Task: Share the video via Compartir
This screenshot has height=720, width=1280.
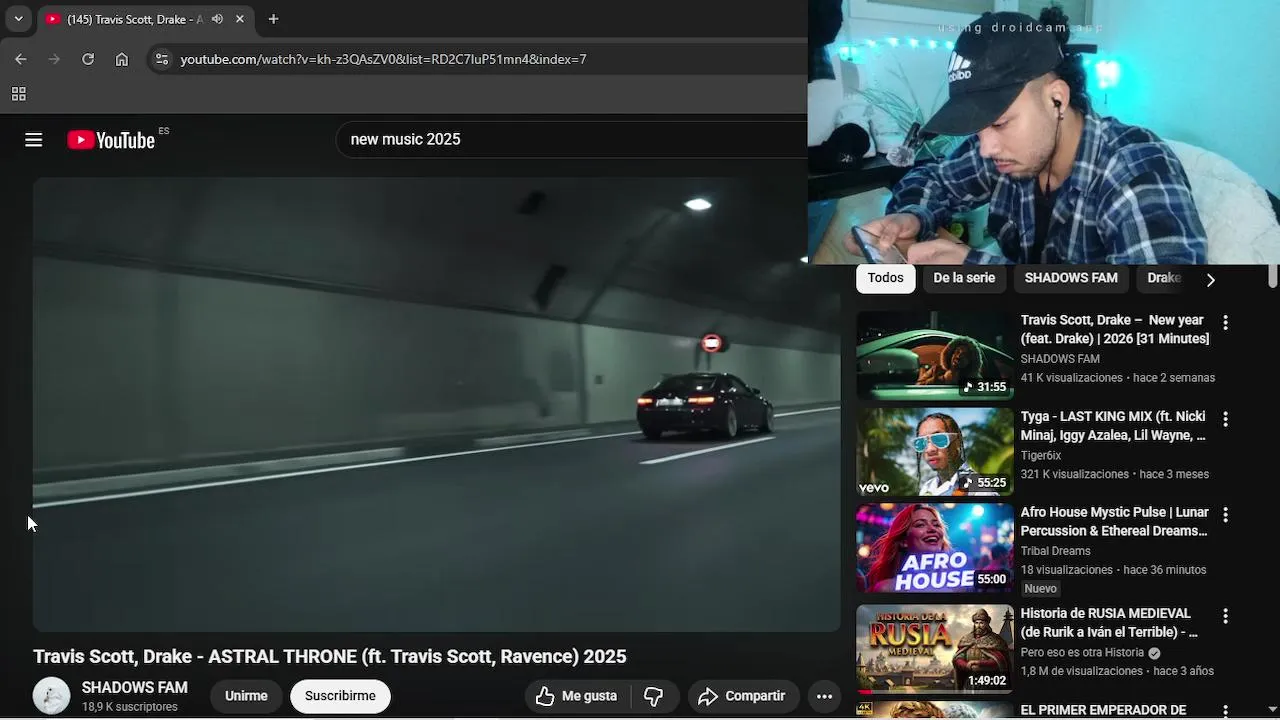Action: (743, 696)
